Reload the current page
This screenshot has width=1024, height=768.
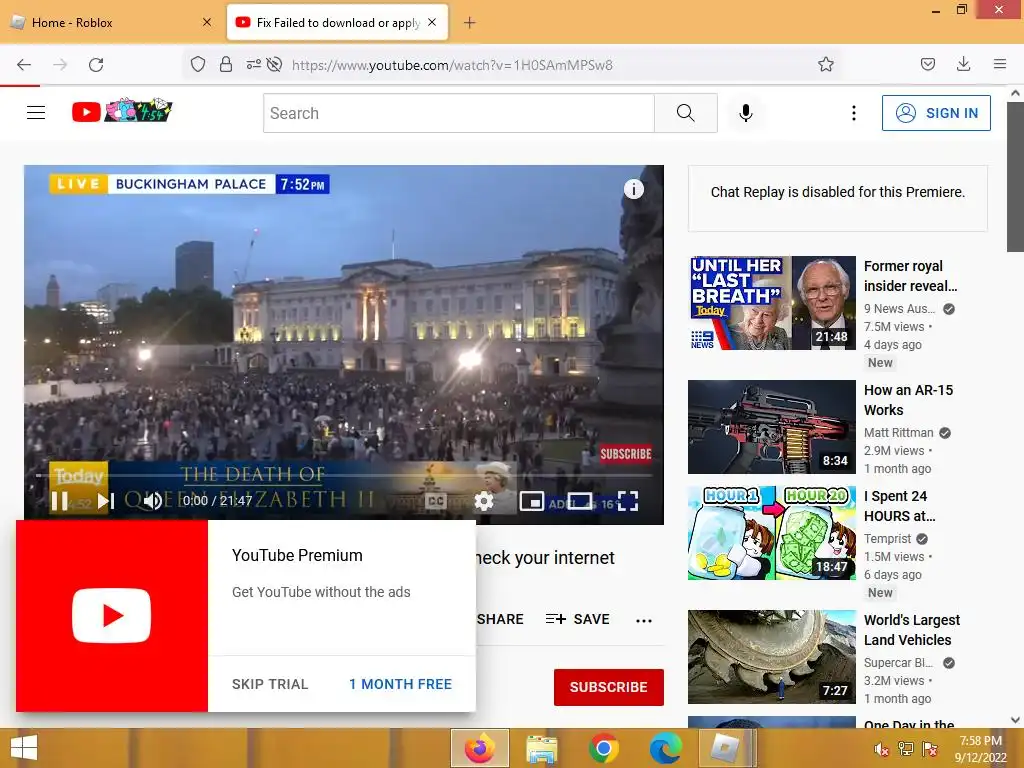tap(96, 65)
